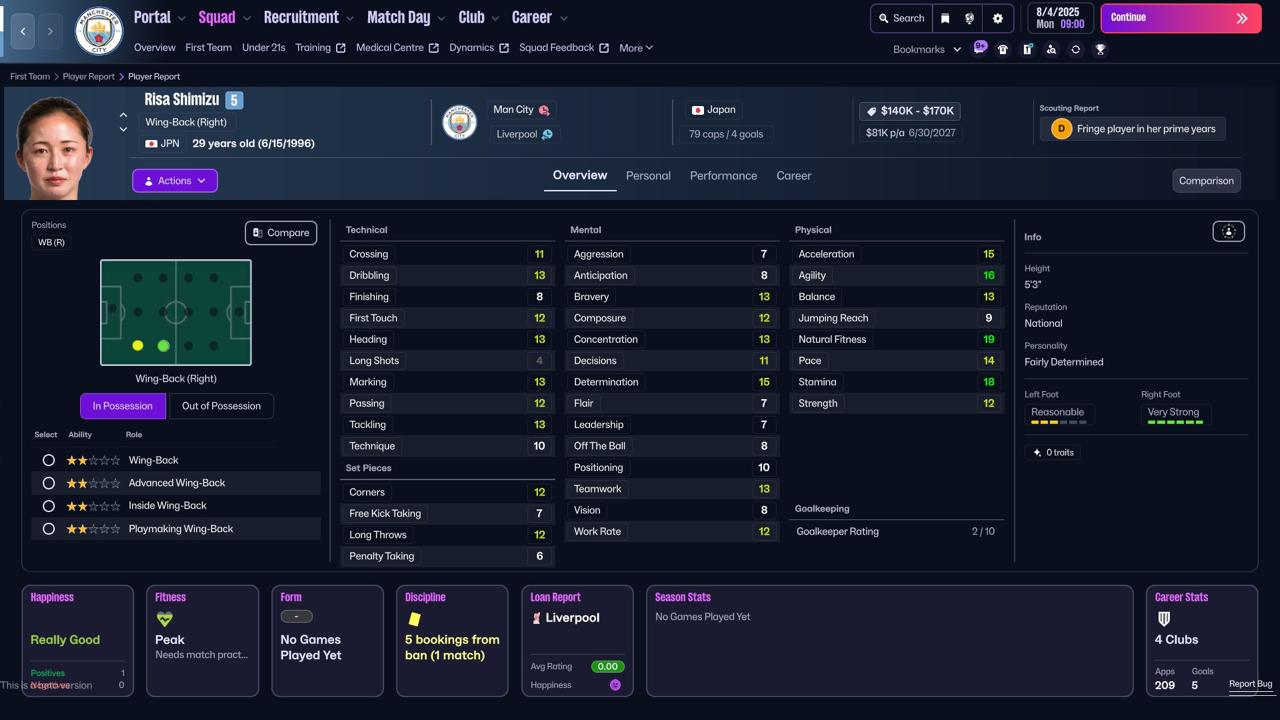This screenshot has height=720, width=1280.
Task: Click the bookmark icon beside Search
Action: click(945, 18)
